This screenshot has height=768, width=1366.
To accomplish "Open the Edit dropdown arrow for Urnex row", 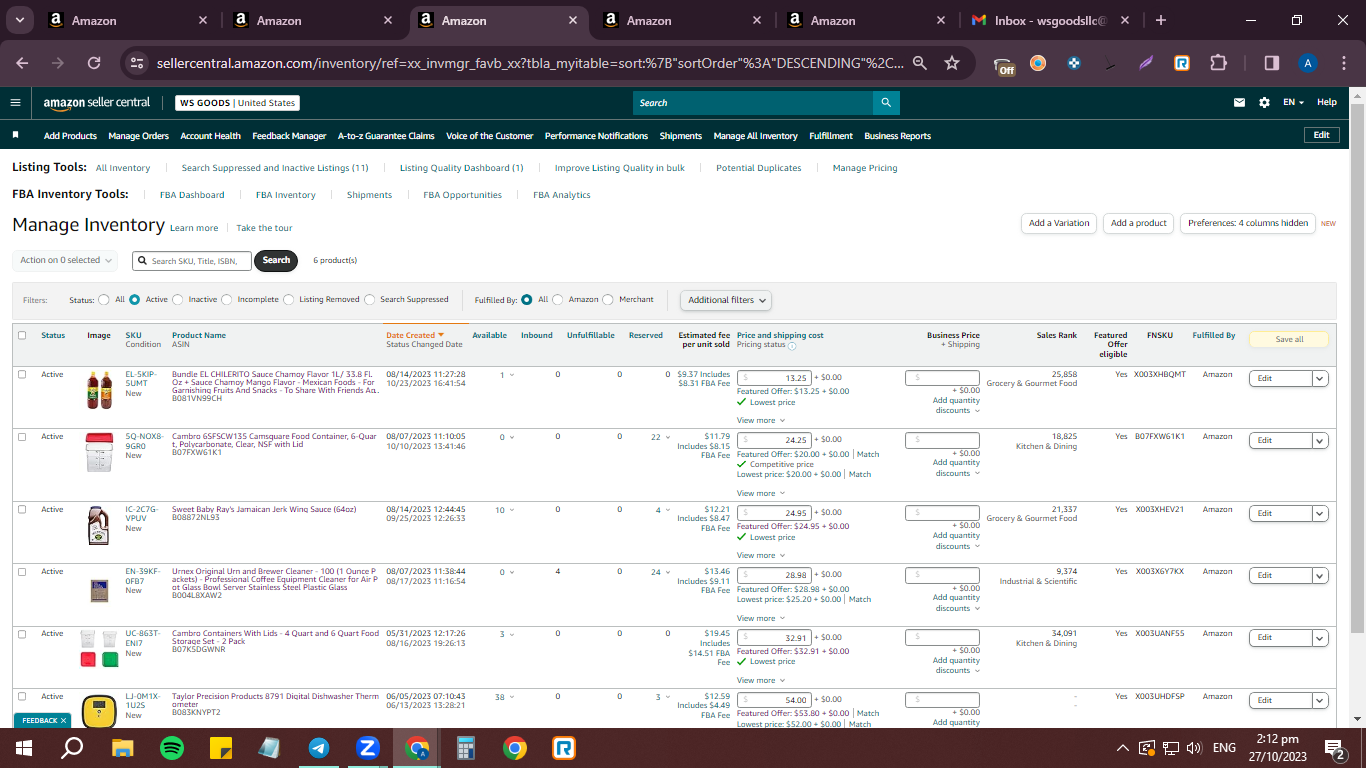I will tap(1320, 575).
